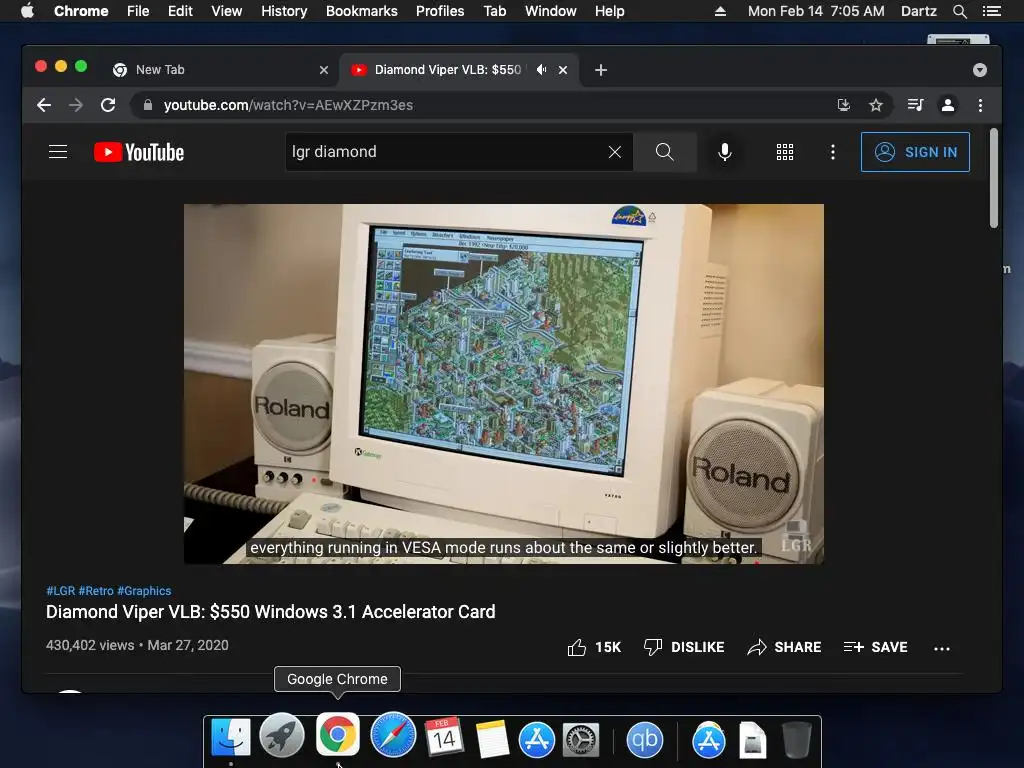Open Calendar from the Dock
The image size is (1024, 768).
(444, 737)
